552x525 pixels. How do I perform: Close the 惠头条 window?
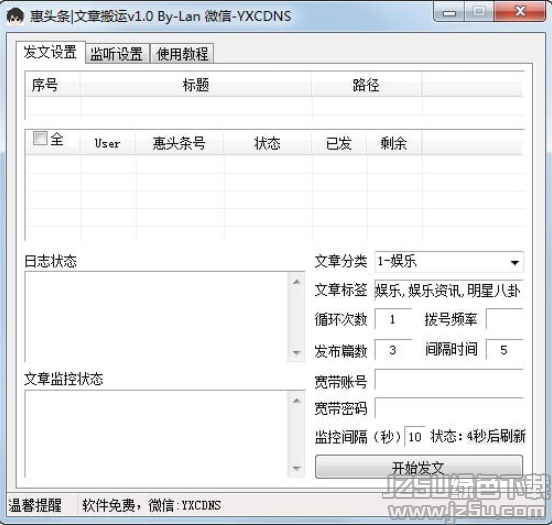pyautogui.click(x=520, y=12)
